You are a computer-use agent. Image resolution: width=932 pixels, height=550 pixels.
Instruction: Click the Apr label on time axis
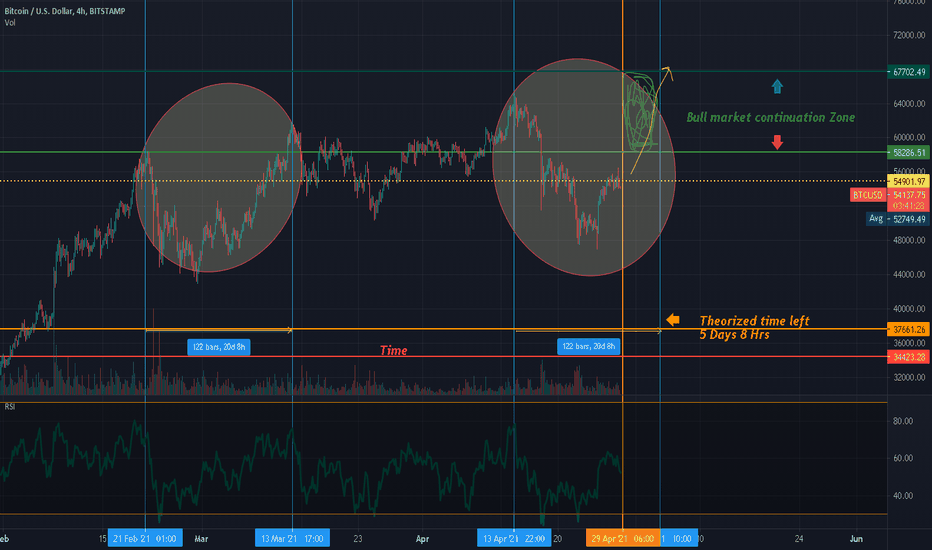pyautogui.click(x=422, y=539)
